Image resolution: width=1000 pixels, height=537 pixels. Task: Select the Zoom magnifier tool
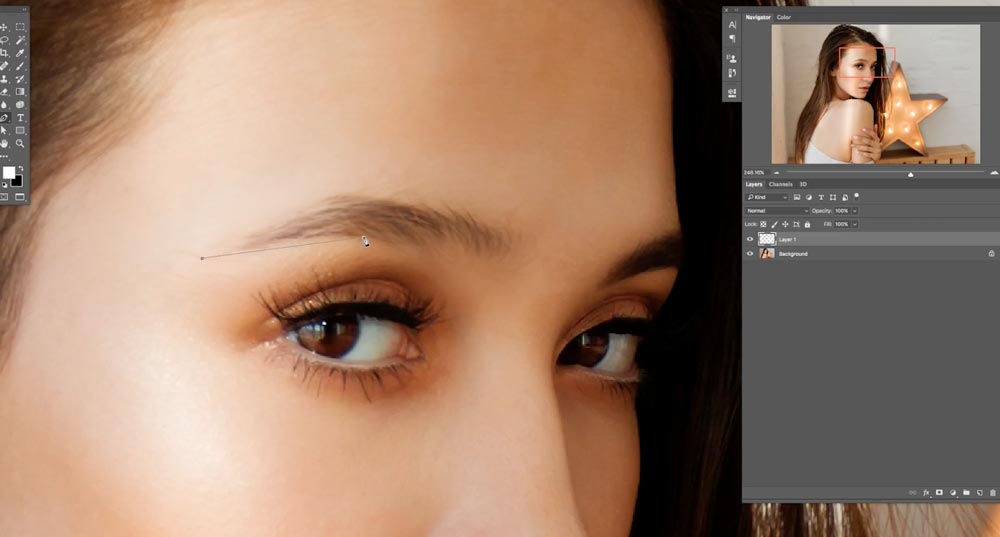click(x=20, y=144)
